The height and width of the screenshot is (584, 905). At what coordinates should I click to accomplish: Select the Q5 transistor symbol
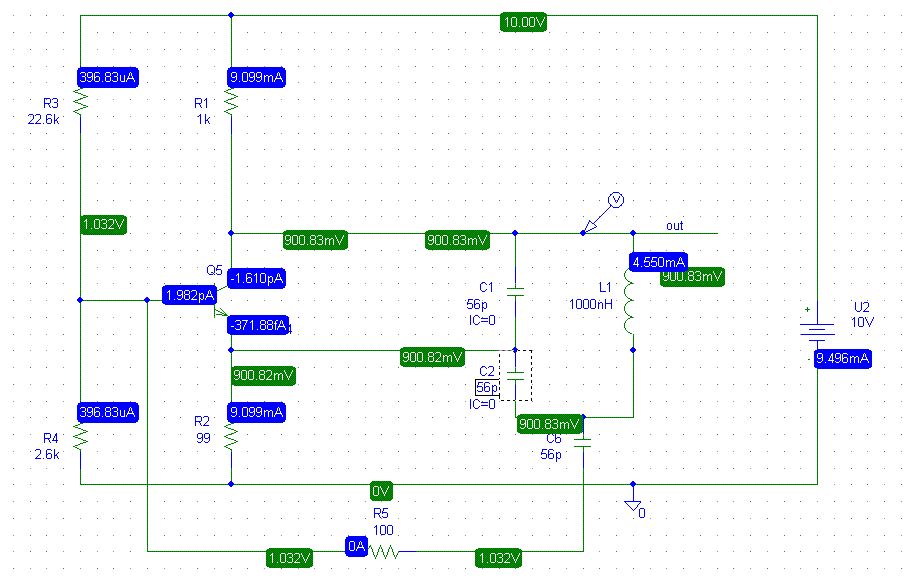point(223,300)
